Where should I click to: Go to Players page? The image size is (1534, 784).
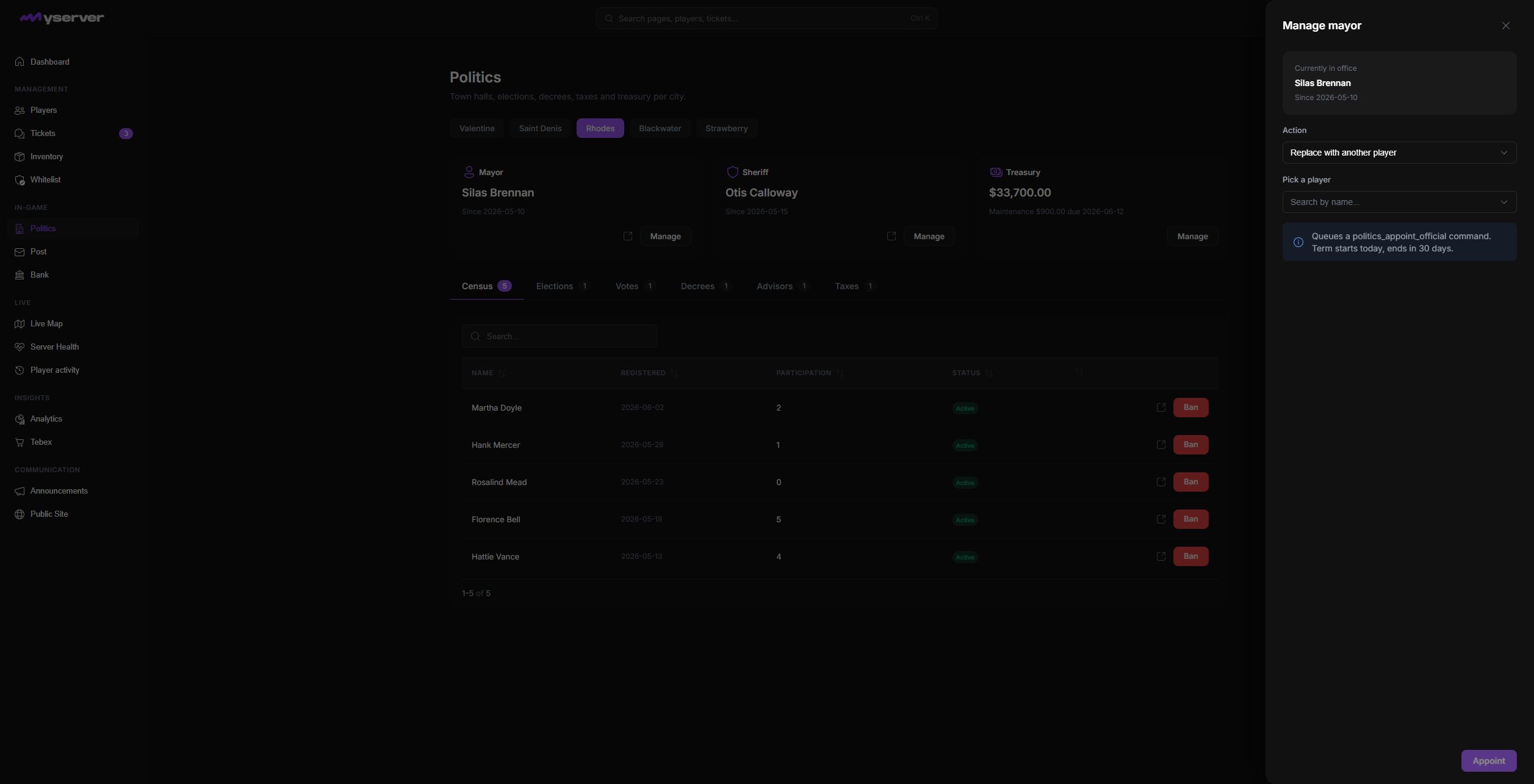[73, 110]
